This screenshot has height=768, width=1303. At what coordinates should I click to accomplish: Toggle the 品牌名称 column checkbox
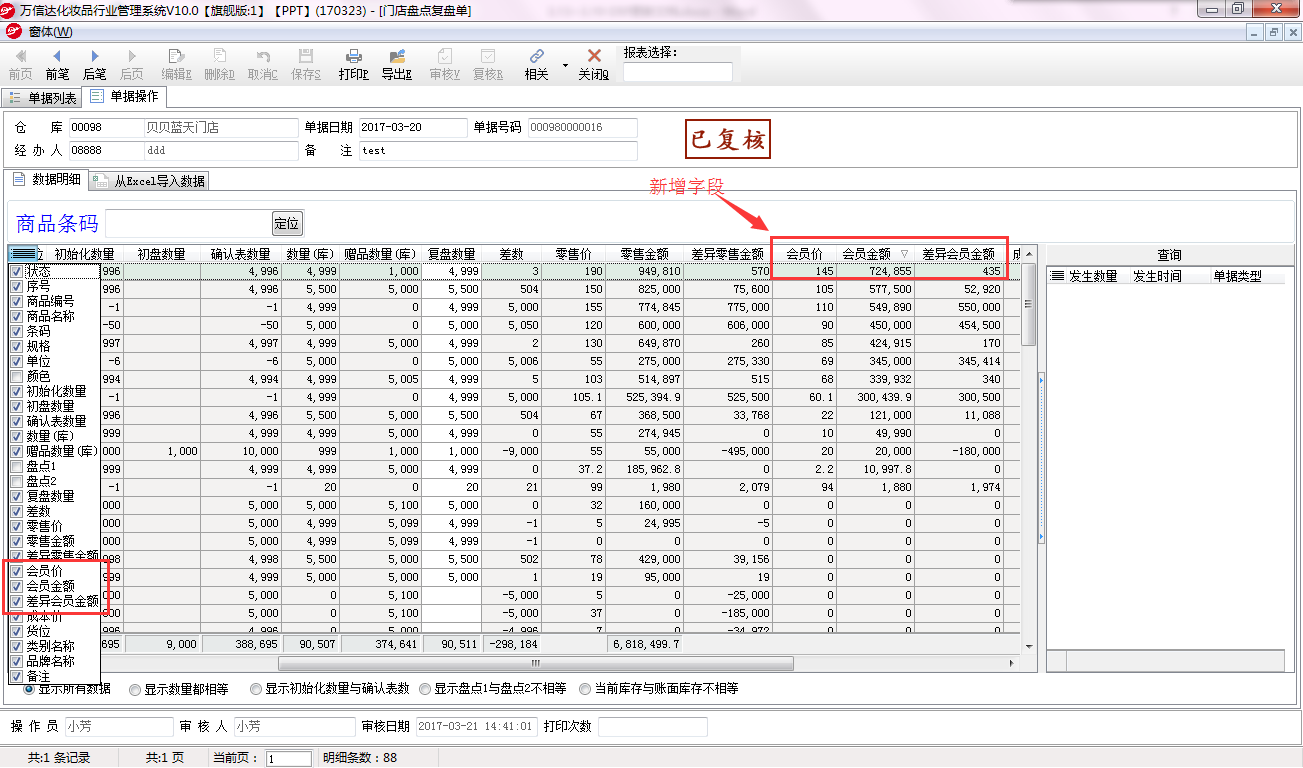click(x=16, y=661)
